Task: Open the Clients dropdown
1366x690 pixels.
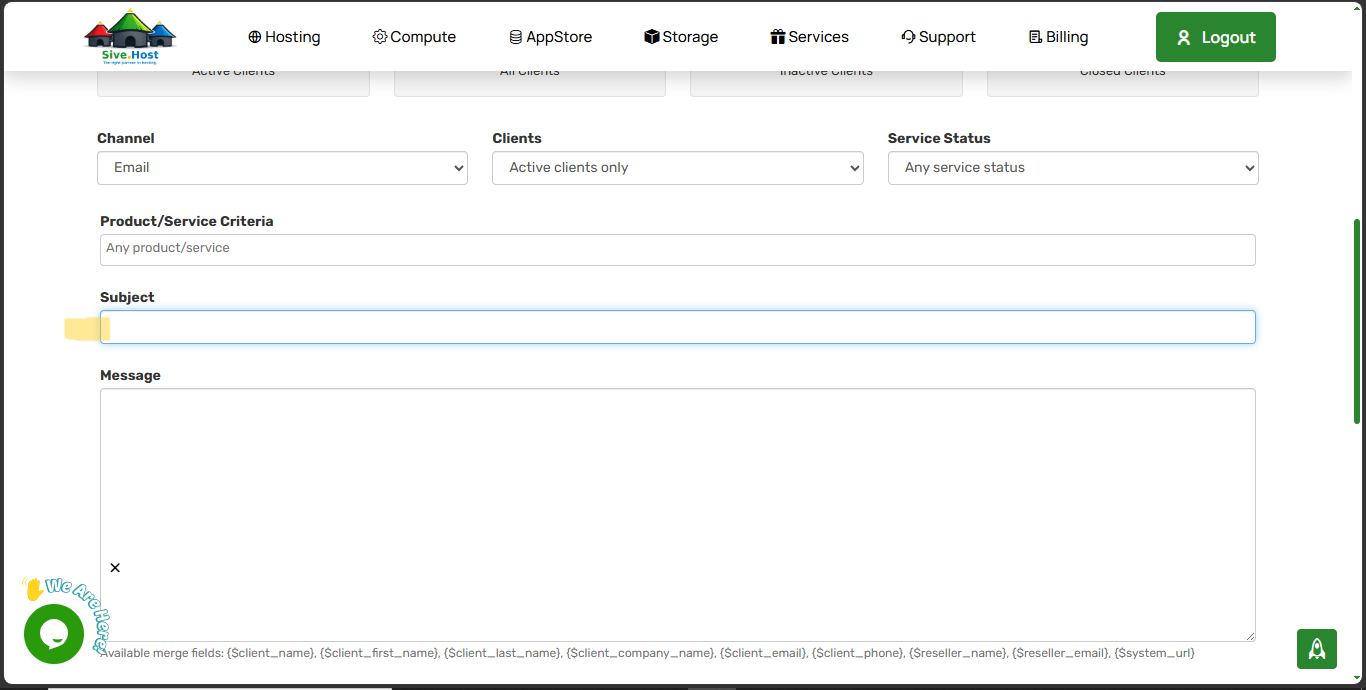Action: (x=678, y=168)
